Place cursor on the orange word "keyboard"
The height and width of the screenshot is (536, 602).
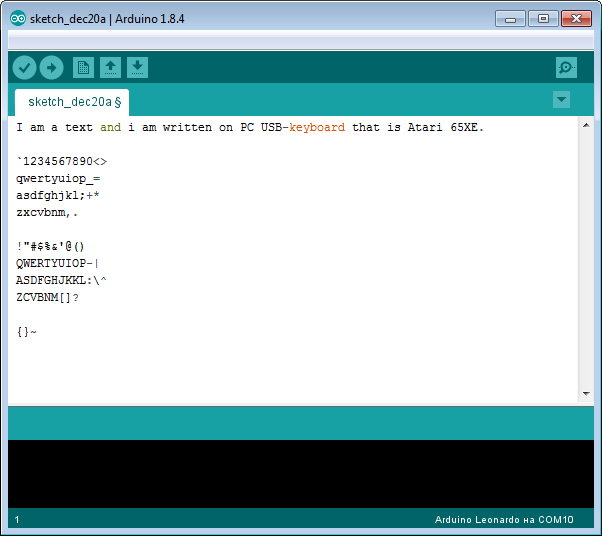point(317,127)
